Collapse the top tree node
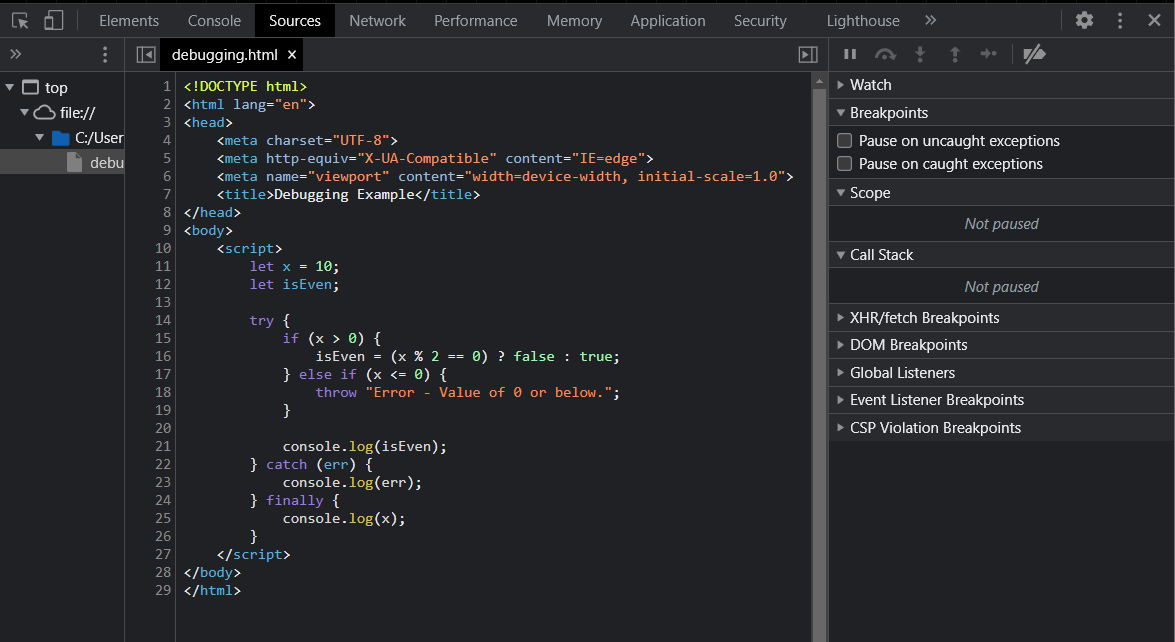Screen dimensions: 1175x642 (10, 88)
